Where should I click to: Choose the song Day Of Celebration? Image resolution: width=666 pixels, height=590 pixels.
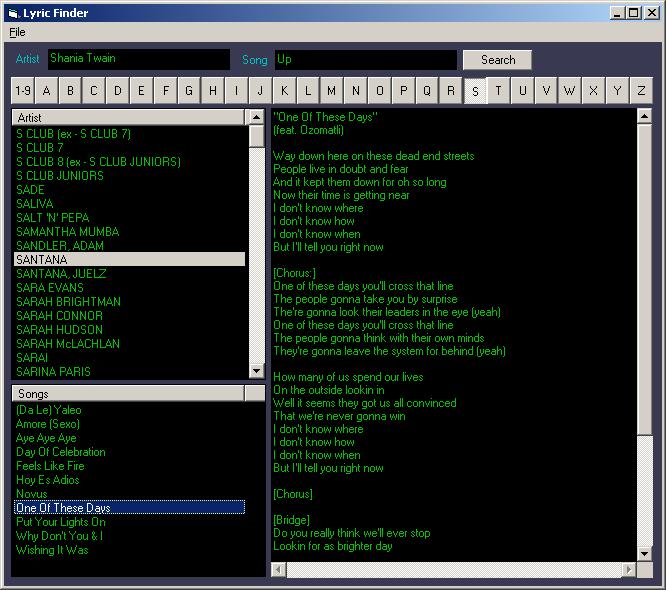point(61,452)
